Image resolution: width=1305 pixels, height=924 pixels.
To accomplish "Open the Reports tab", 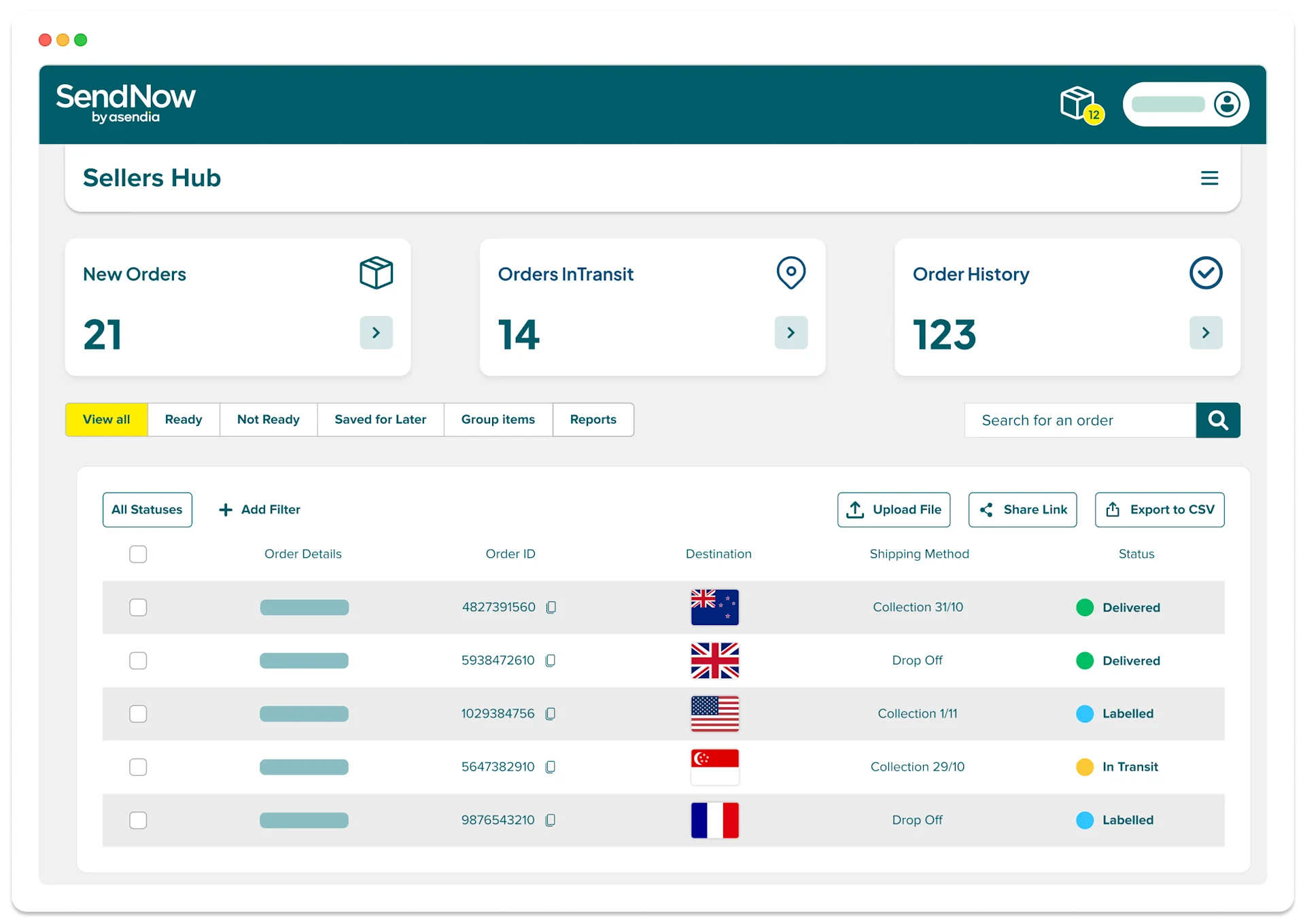I will coord(593,419).
